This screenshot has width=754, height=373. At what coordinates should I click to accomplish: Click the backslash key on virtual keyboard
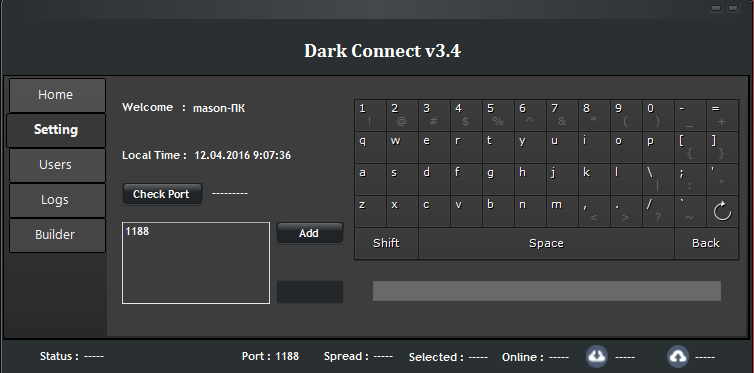658,179
